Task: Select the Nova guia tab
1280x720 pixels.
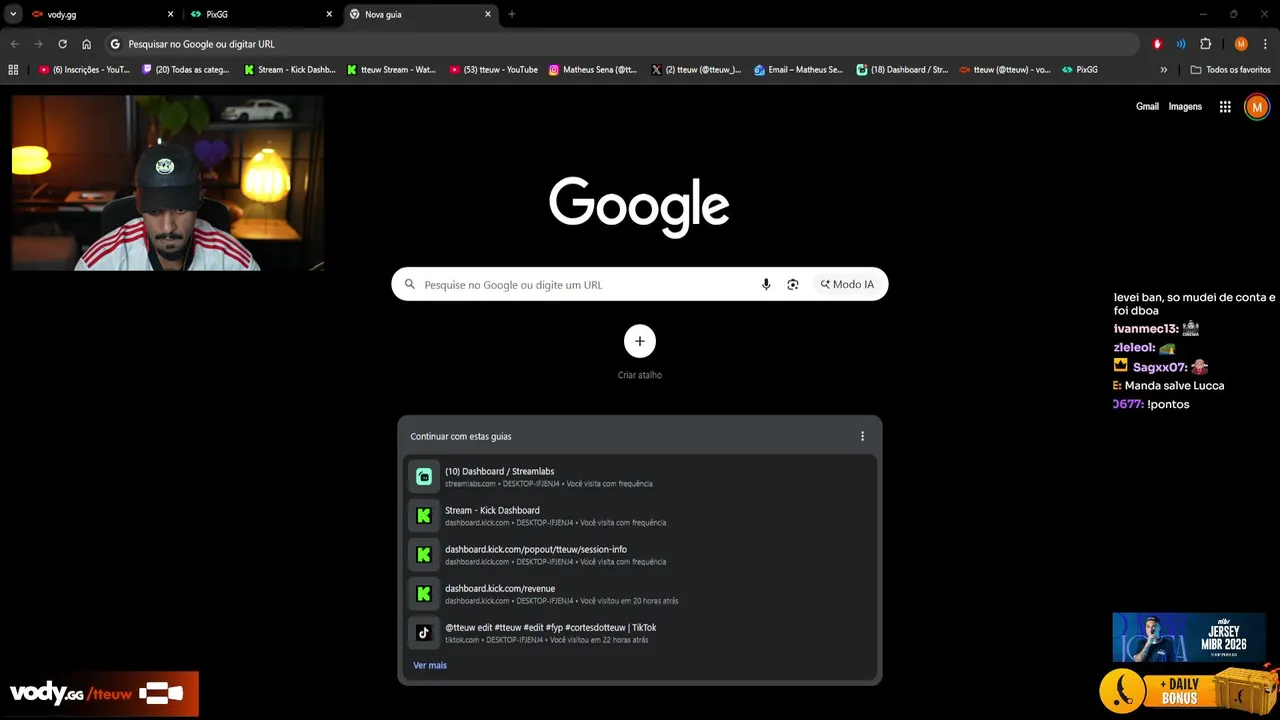Action: [421, 14]
